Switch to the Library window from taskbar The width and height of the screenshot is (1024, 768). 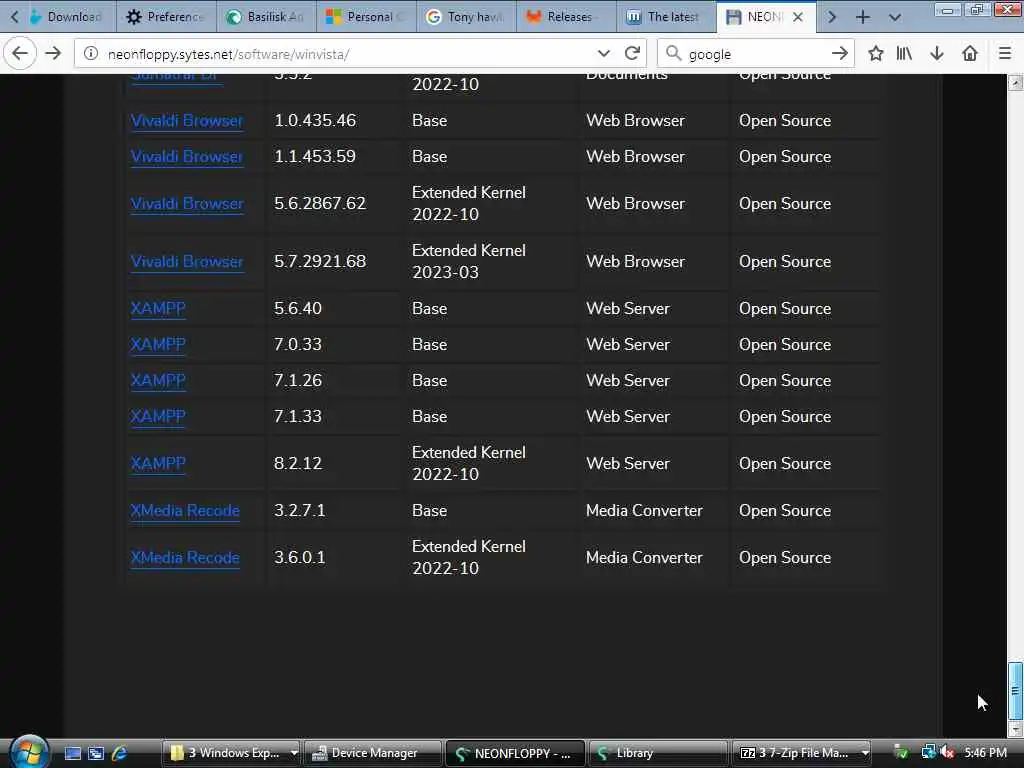(658, 753)
